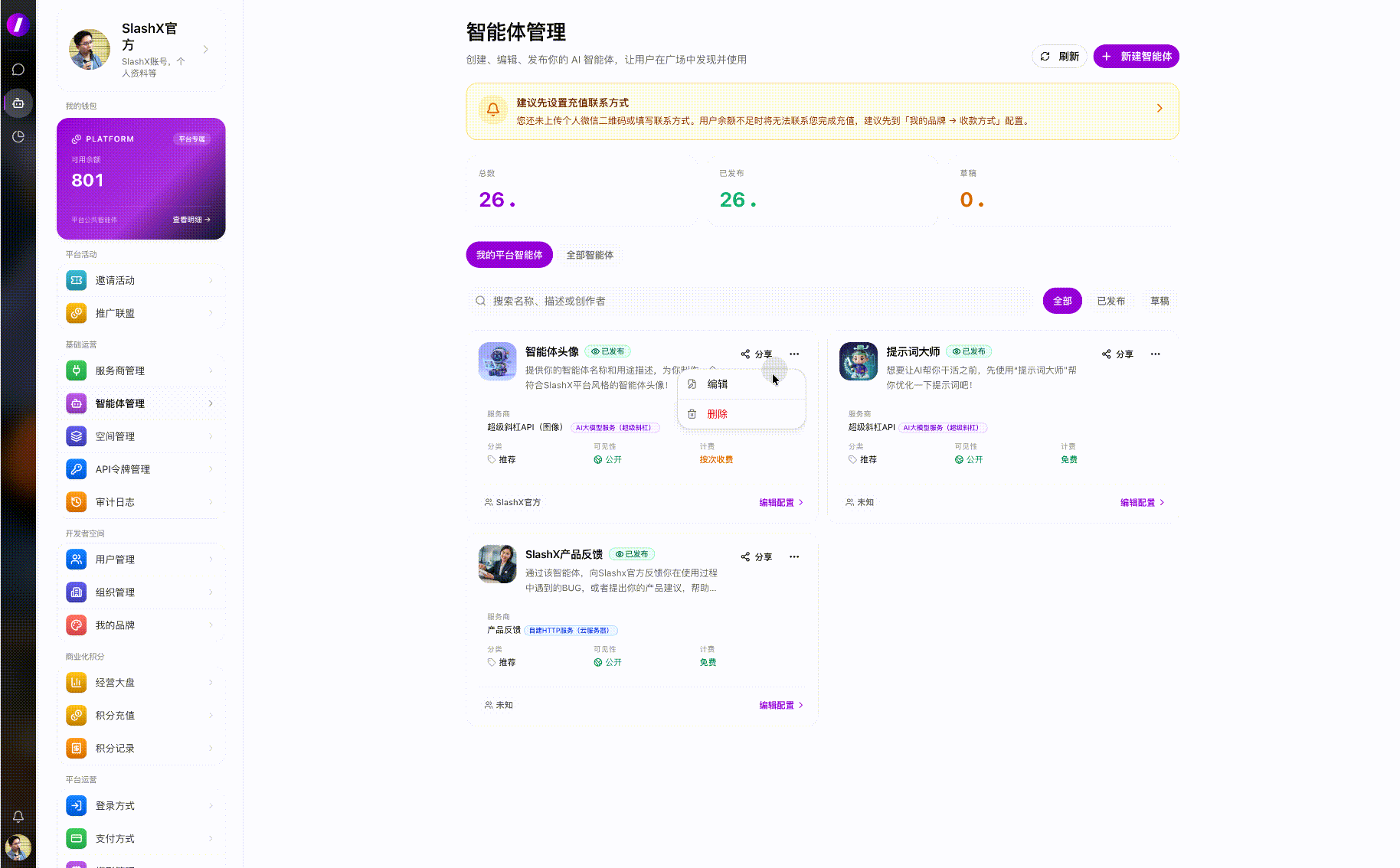This screenshot has height=868, width=1400.
Task: Click the 刷新 refresh button
Action: (x=1059, y=57)
